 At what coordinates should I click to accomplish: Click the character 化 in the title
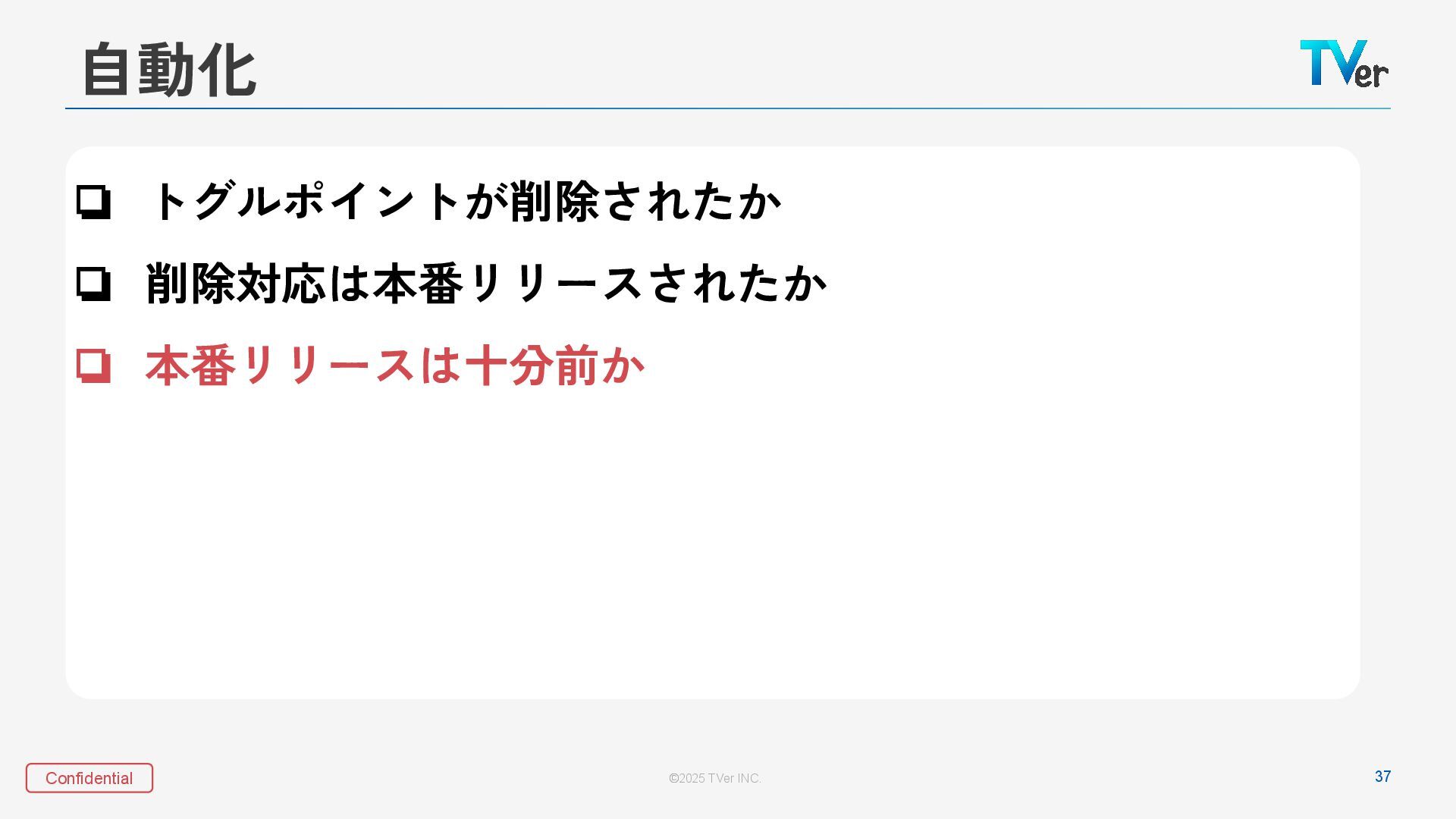click(x=227, y=70)
